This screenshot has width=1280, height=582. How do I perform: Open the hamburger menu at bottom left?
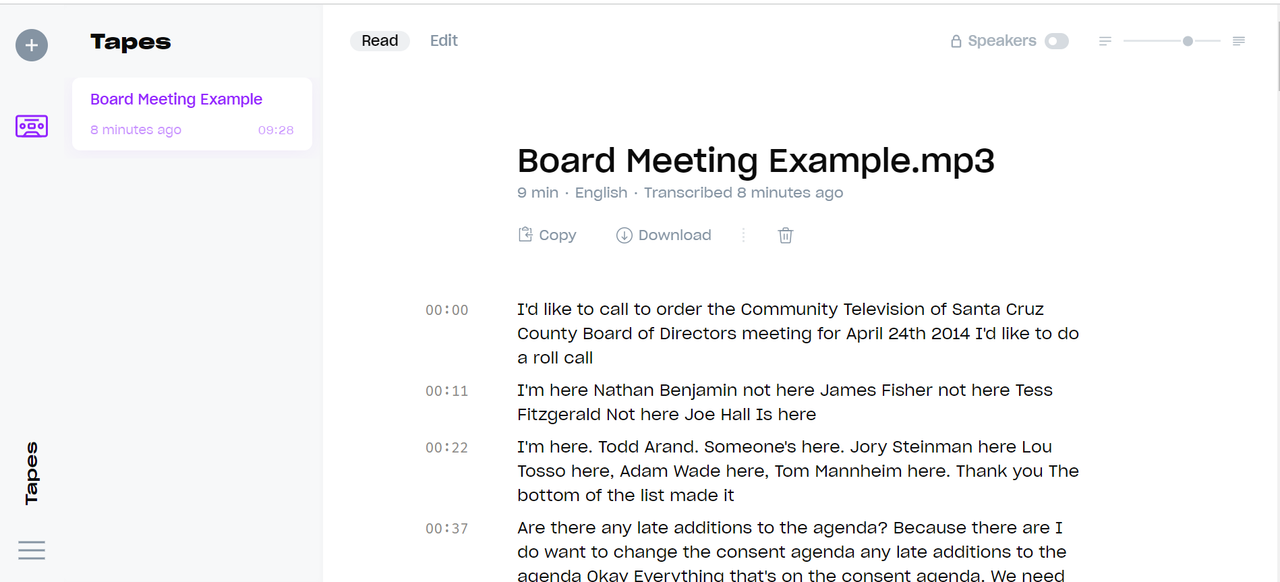(31, 550)
